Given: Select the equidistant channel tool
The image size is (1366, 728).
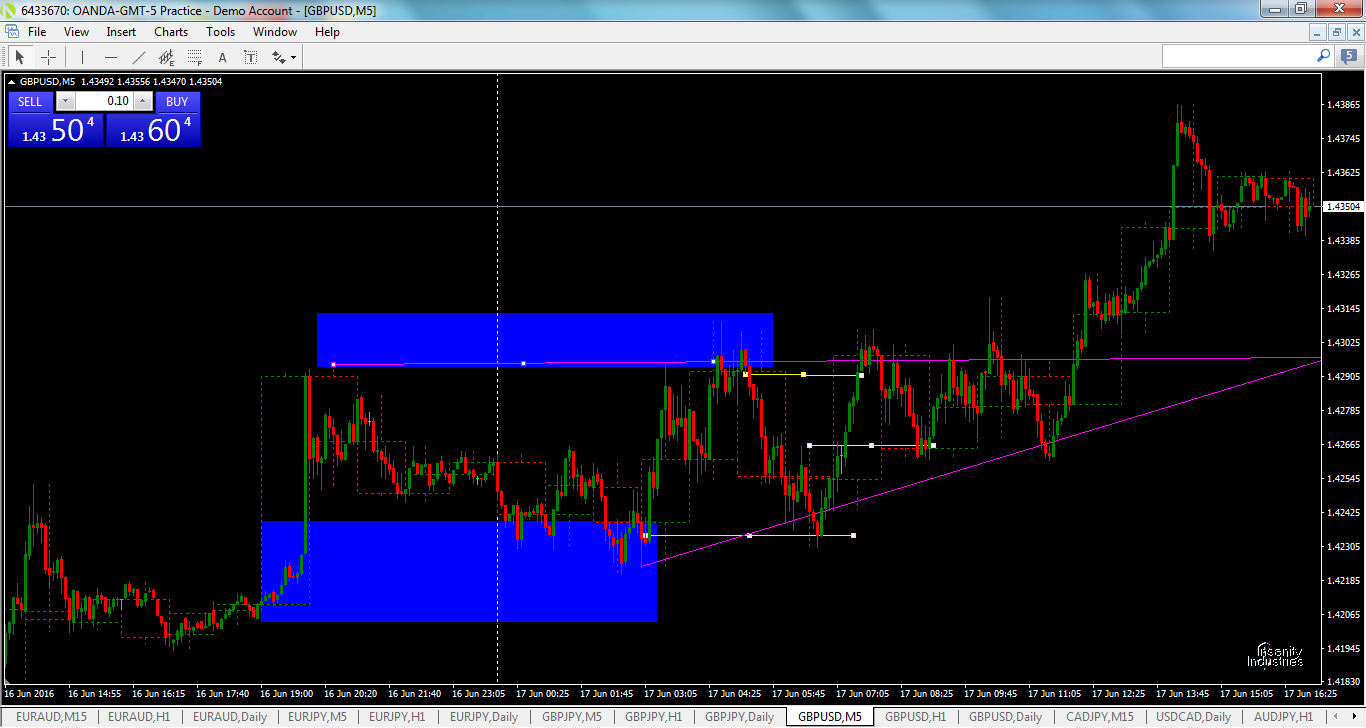Looking at the screenshot, I should pos(167,56).
